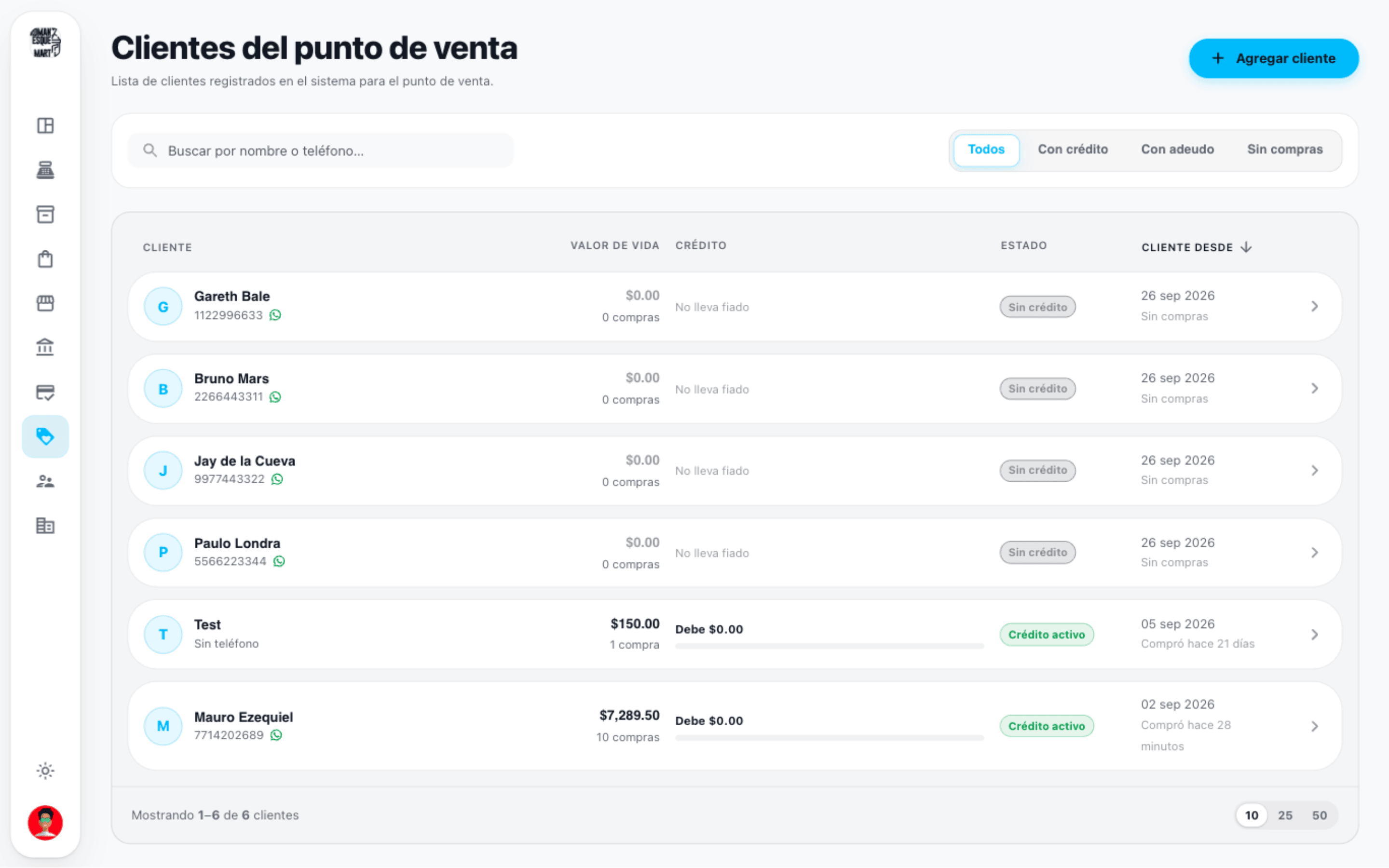Click WhatsApp icon next to Bruno Mars's phone

point(275,397)
